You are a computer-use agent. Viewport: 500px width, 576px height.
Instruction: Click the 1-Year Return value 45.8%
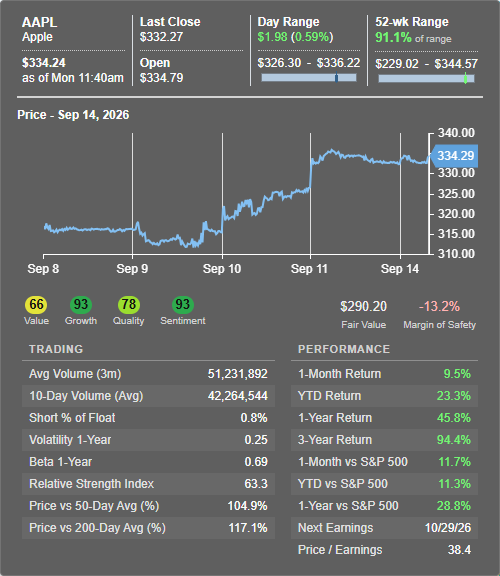(454, 418)
